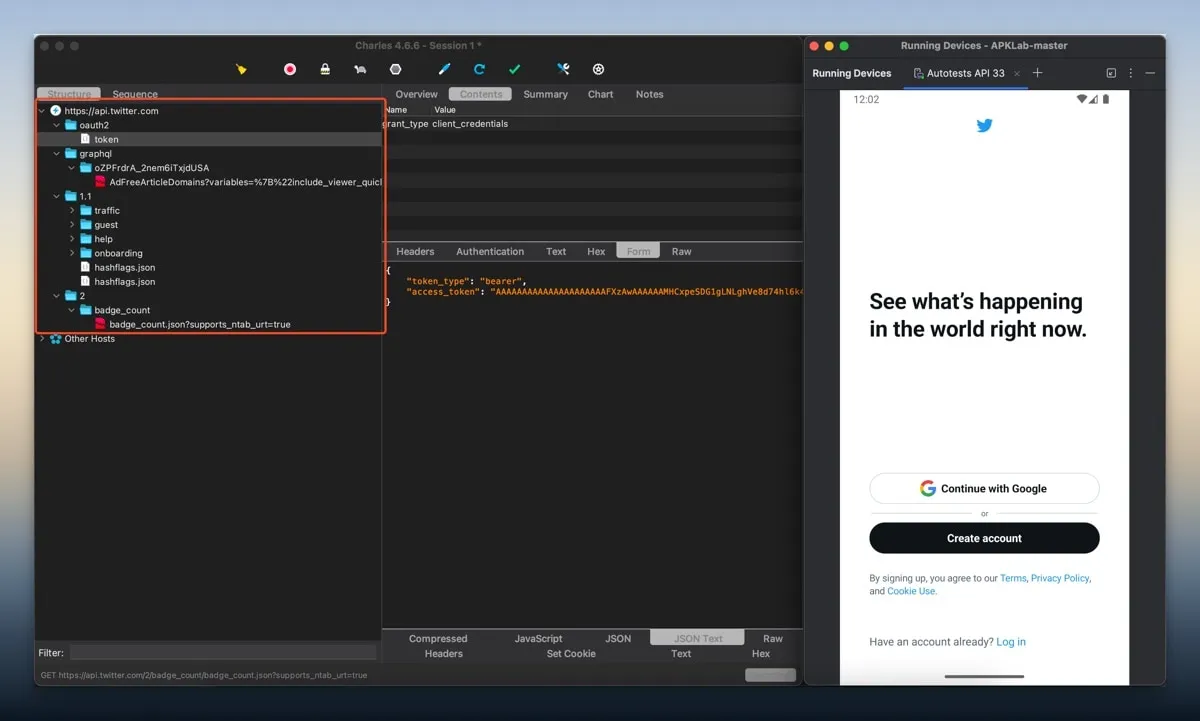Switch to the Sequence tab
1200x721 pixels.
click(135, 94)
